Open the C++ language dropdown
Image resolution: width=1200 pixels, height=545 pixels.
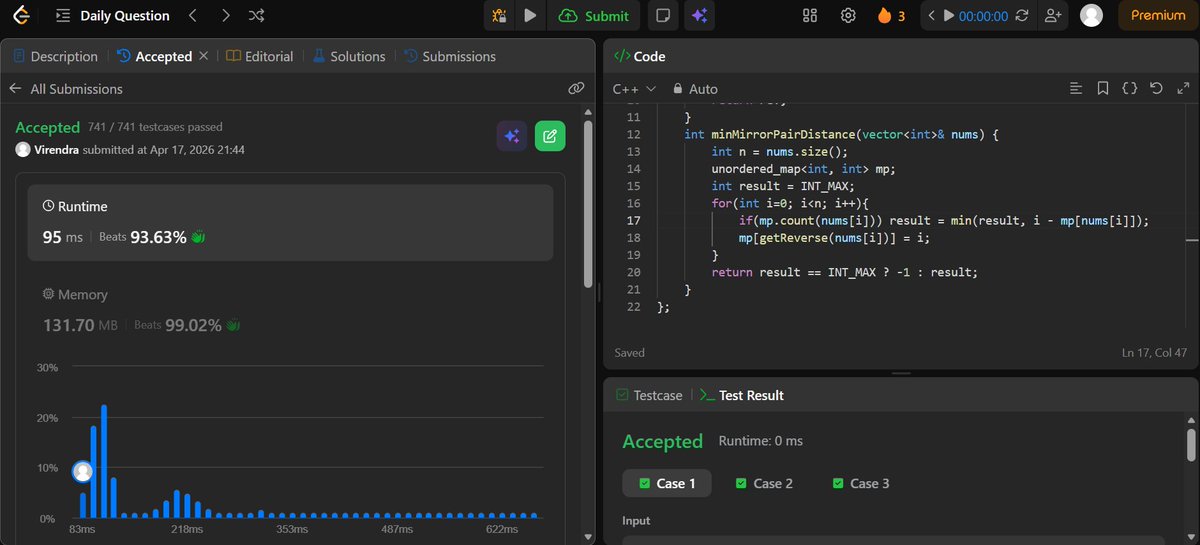click(634, 88)
